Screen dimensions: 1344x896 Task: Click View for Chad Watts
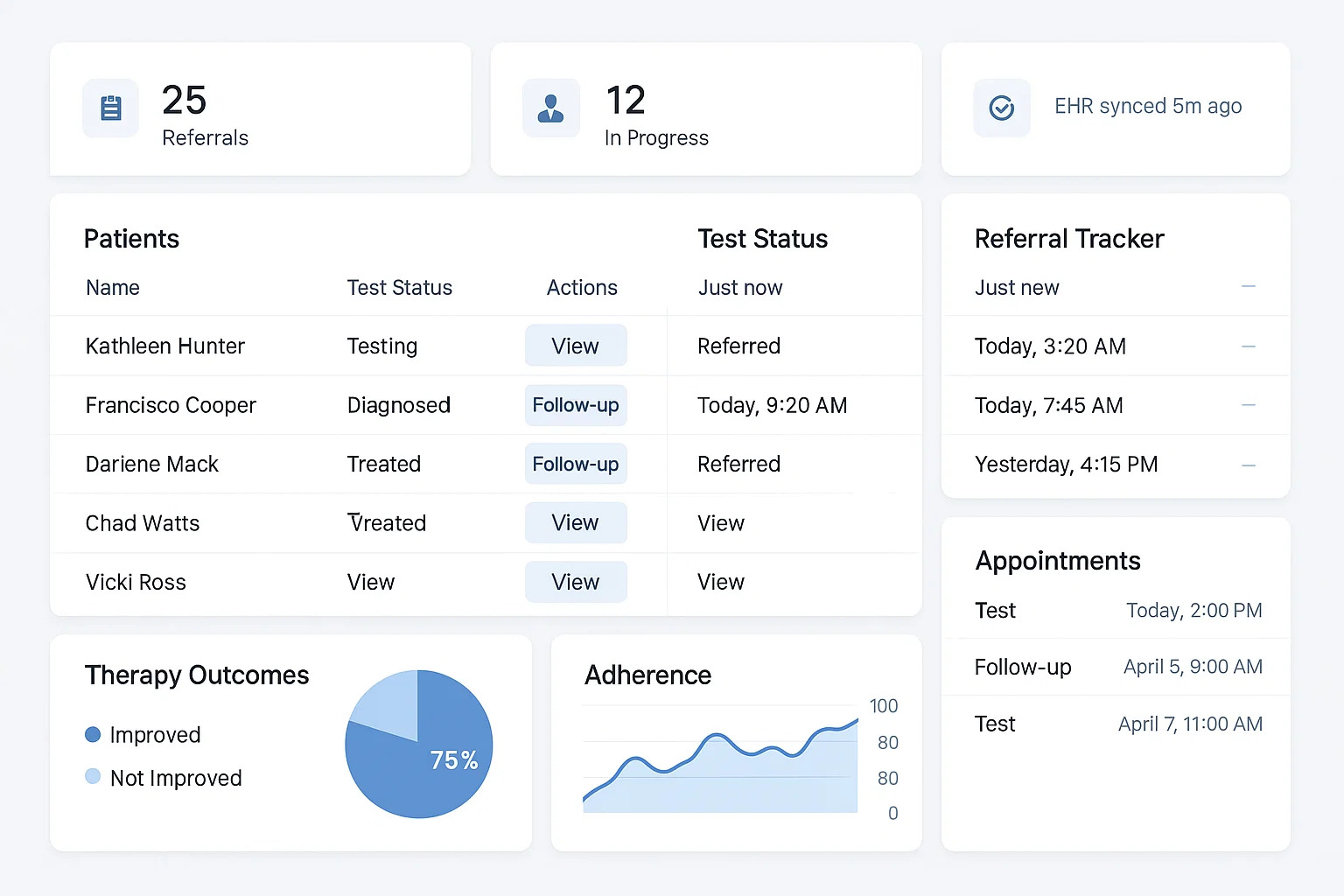[x=575, y=522]
